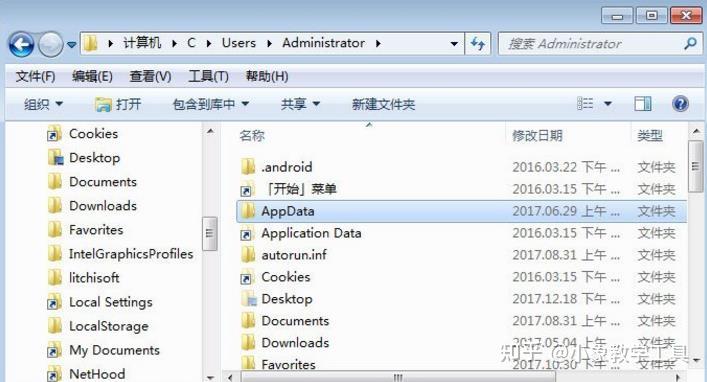Viewport: 707px width, 382px height.
Task: Click the .android folder icon in file list
Action: 248,167
